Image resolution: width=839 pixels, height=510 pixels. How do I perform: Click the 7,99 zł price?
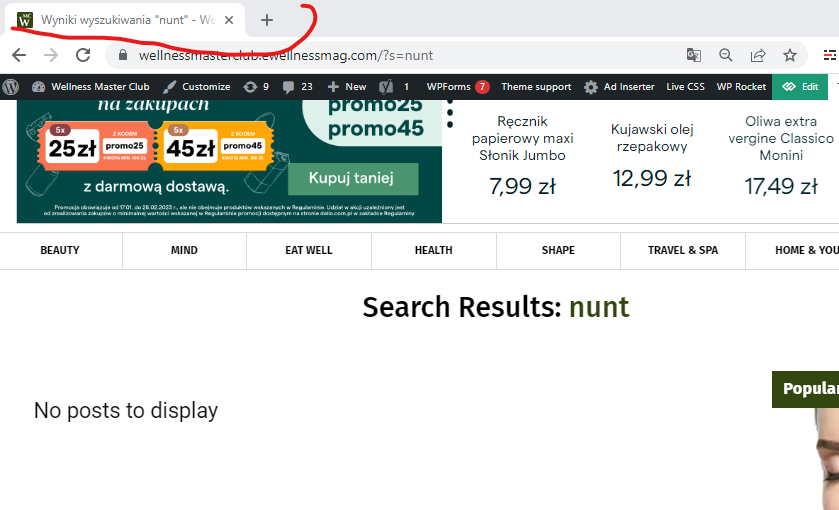coord(522,186)
